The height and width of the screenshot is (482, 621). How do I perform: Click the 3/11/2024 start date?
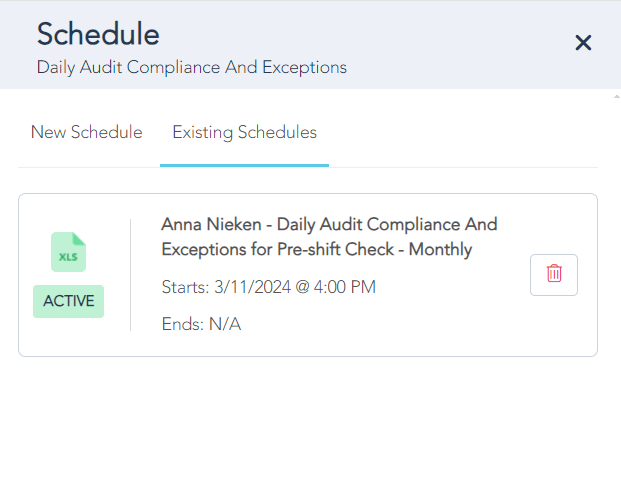[x=252, y=287]
